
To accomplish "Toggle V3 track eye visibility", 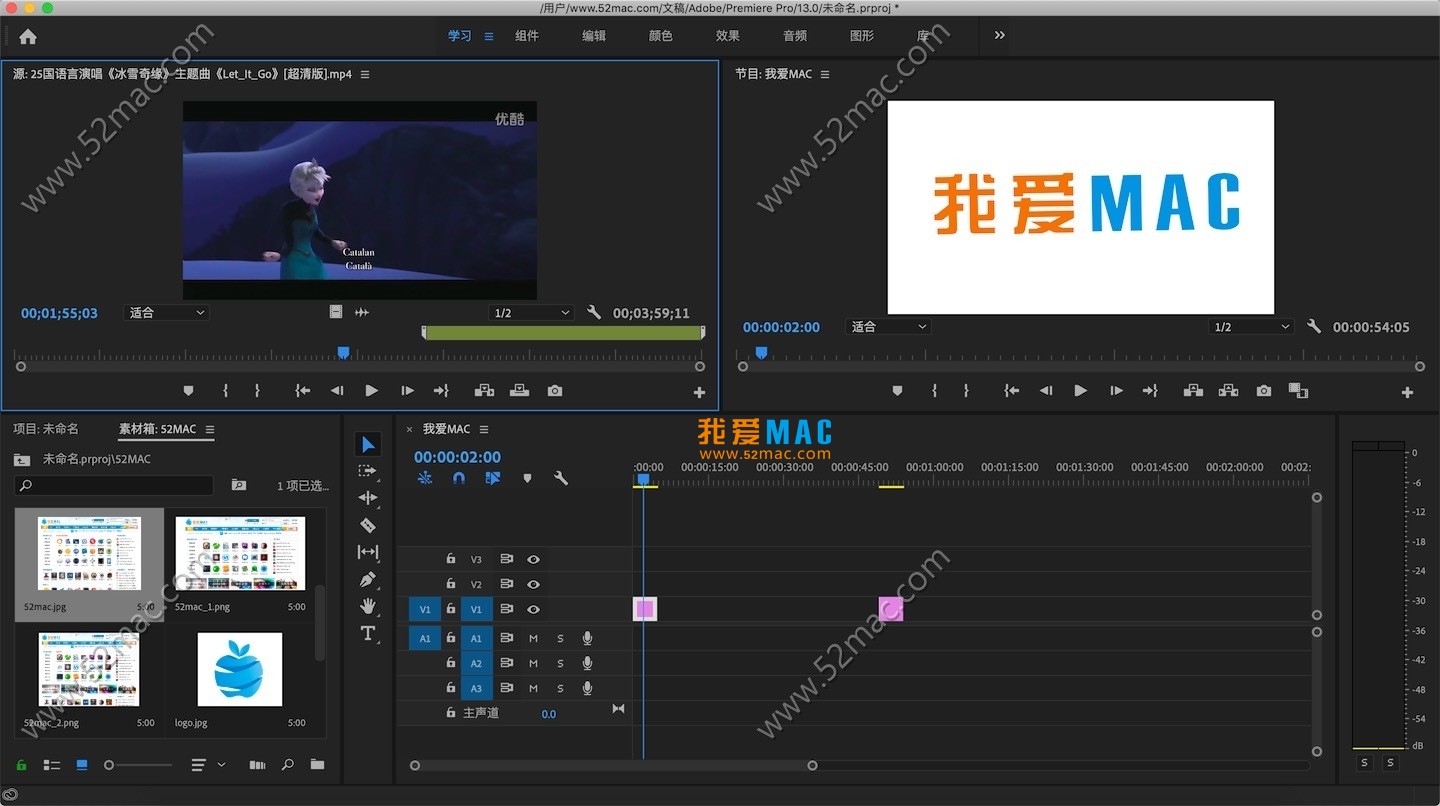I will click(x=533, y=560).
